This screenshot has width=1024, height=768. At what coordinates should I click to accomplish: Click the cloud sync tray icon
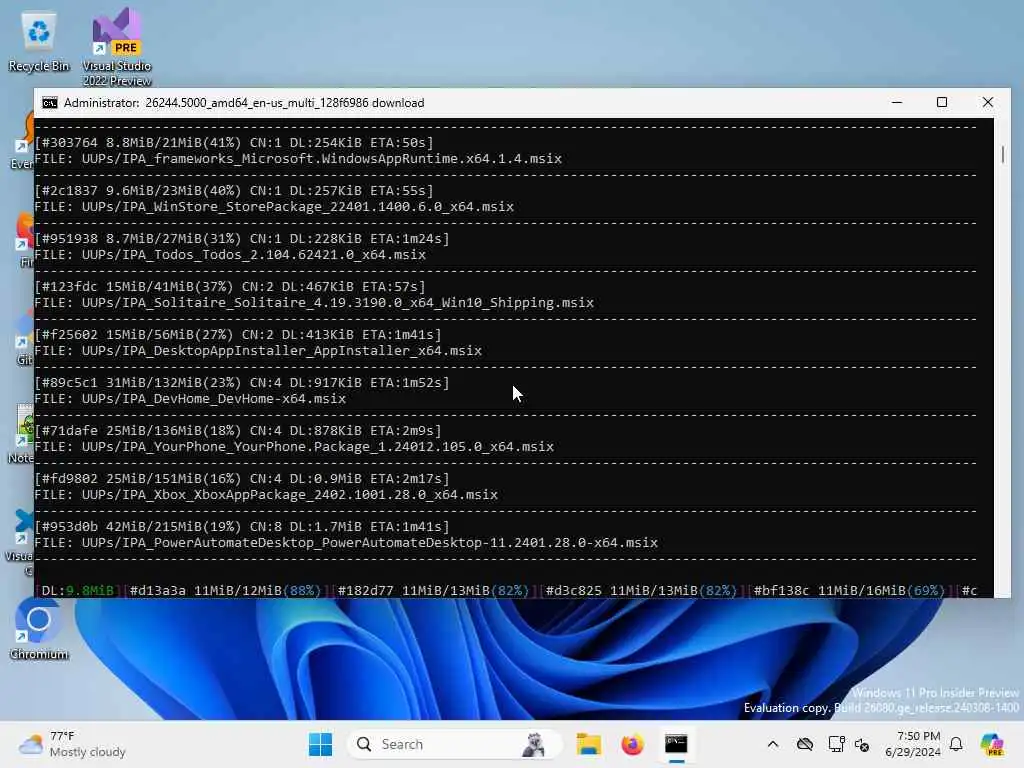click(x=805, y=744)
